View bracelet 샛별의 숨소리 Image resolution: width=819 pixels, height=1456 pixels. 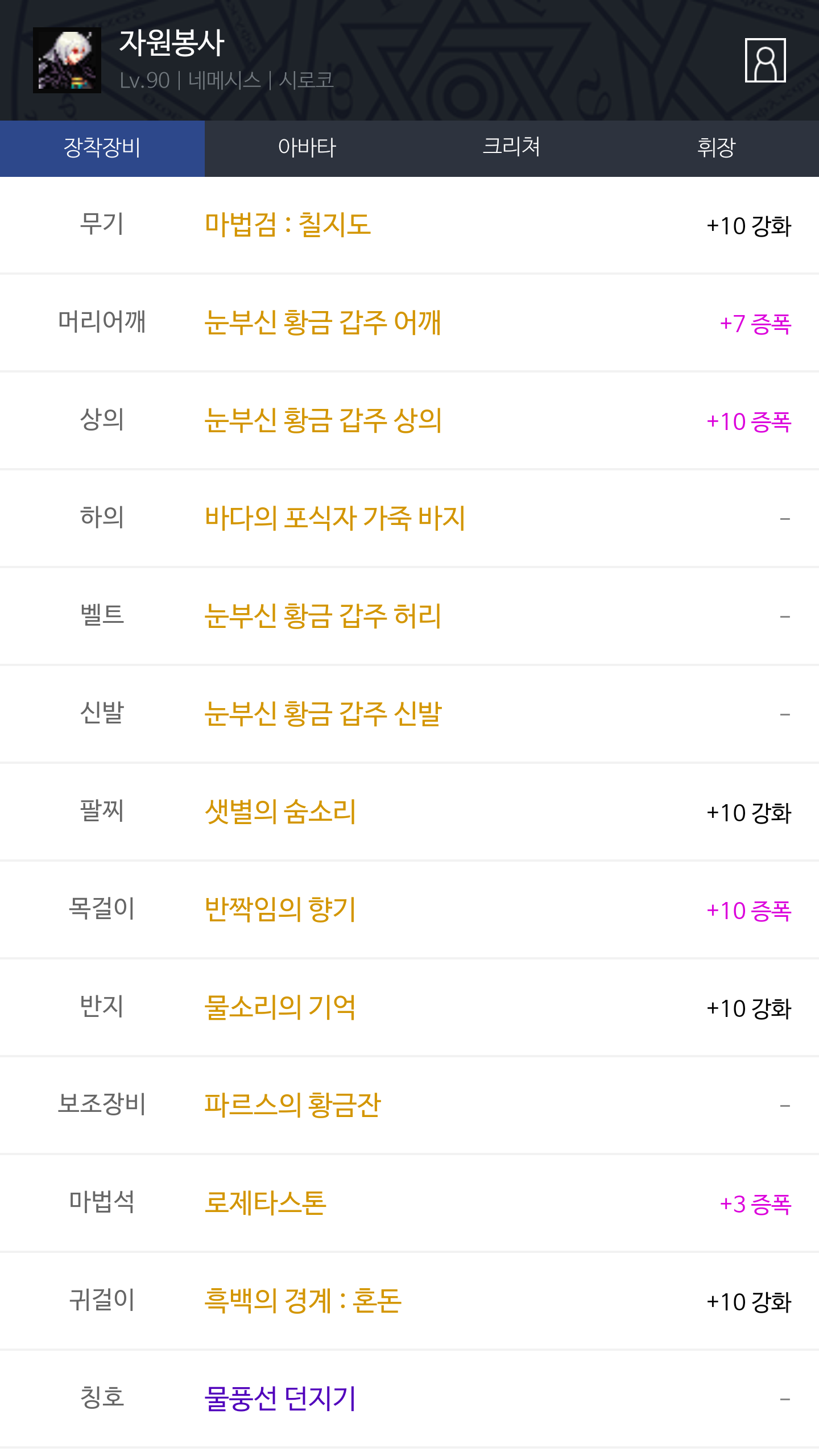tap(280, 812)
